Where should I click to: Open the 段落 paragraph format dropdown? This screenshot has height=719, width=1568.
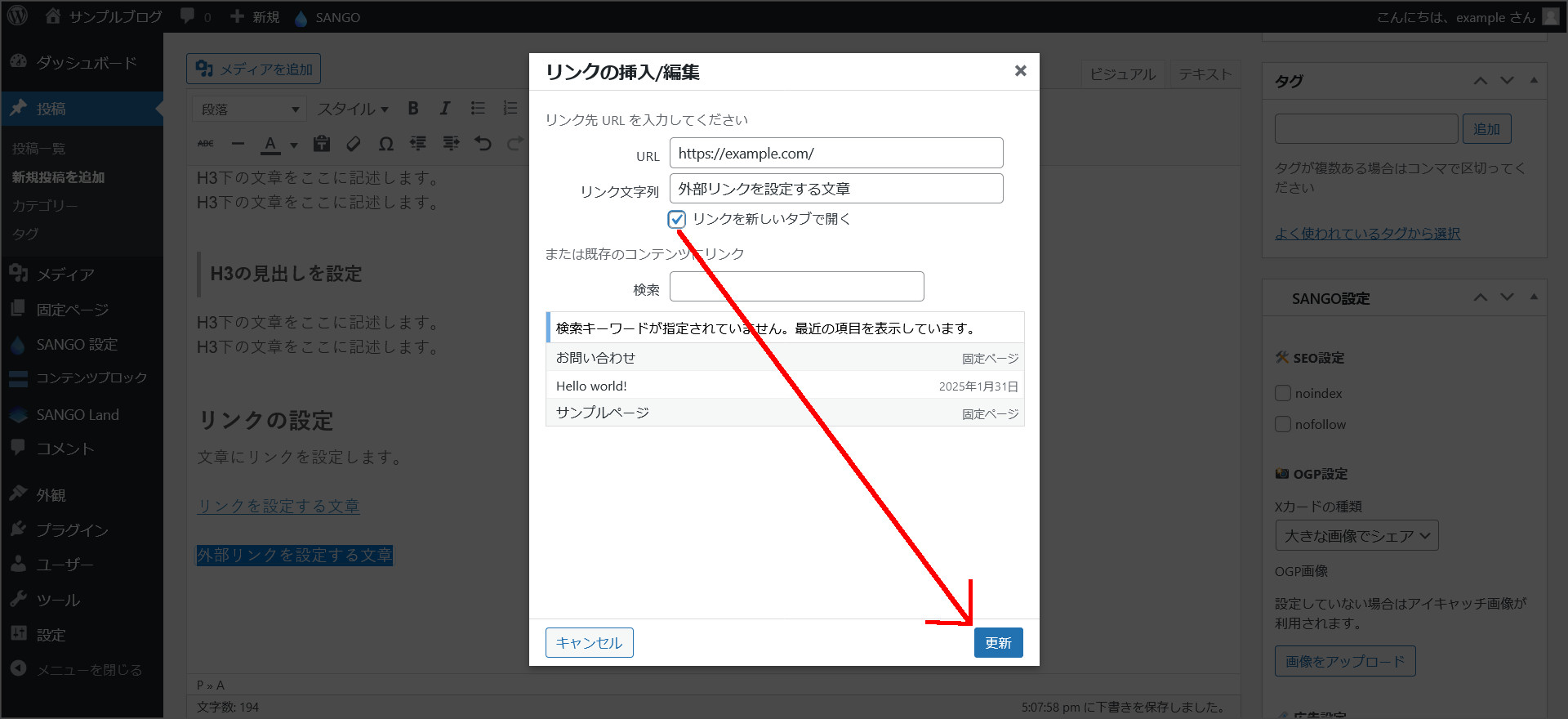coord(250,109)
